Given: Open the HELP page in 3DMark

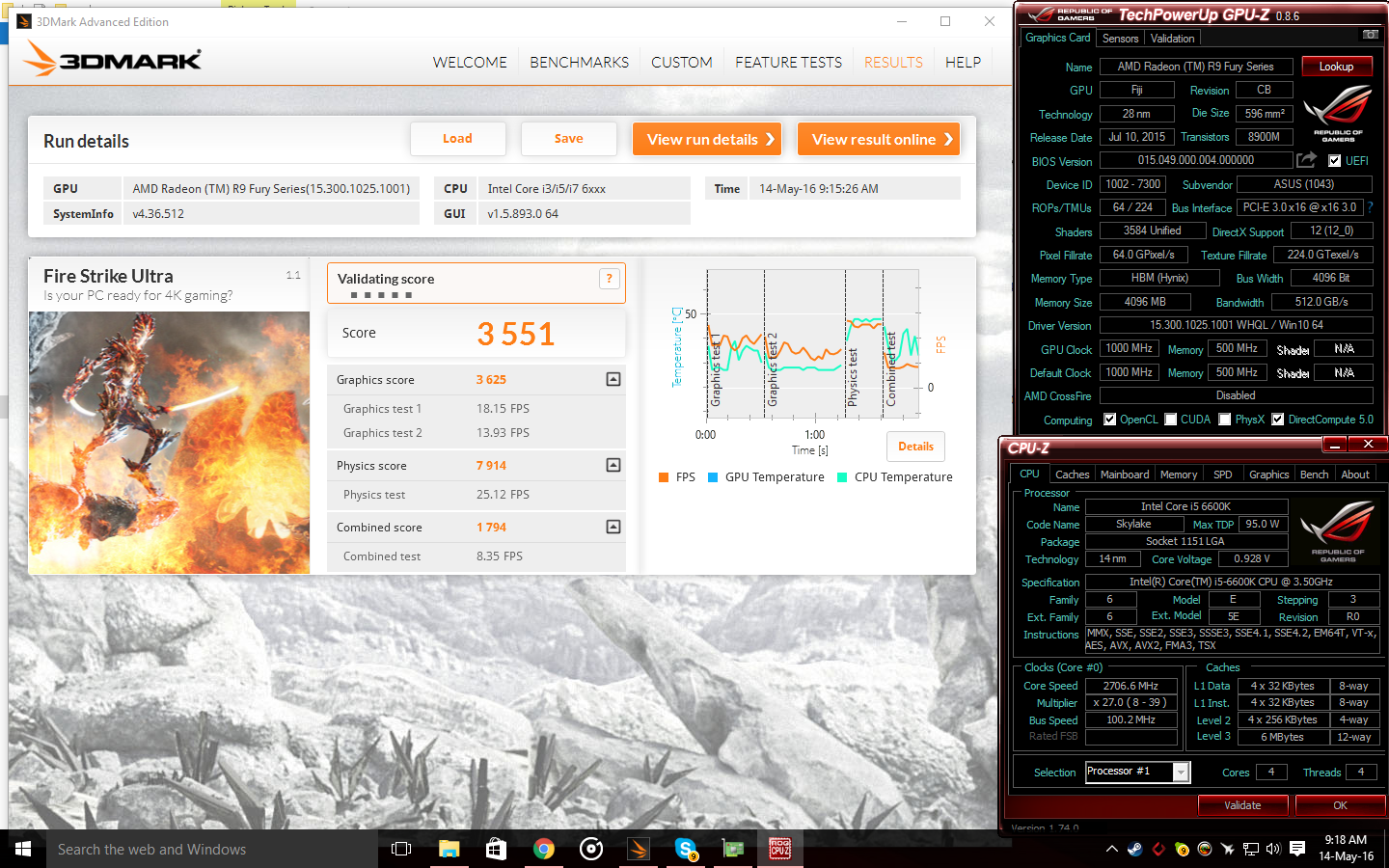Looking at the screenshot, I should [963, 62].
